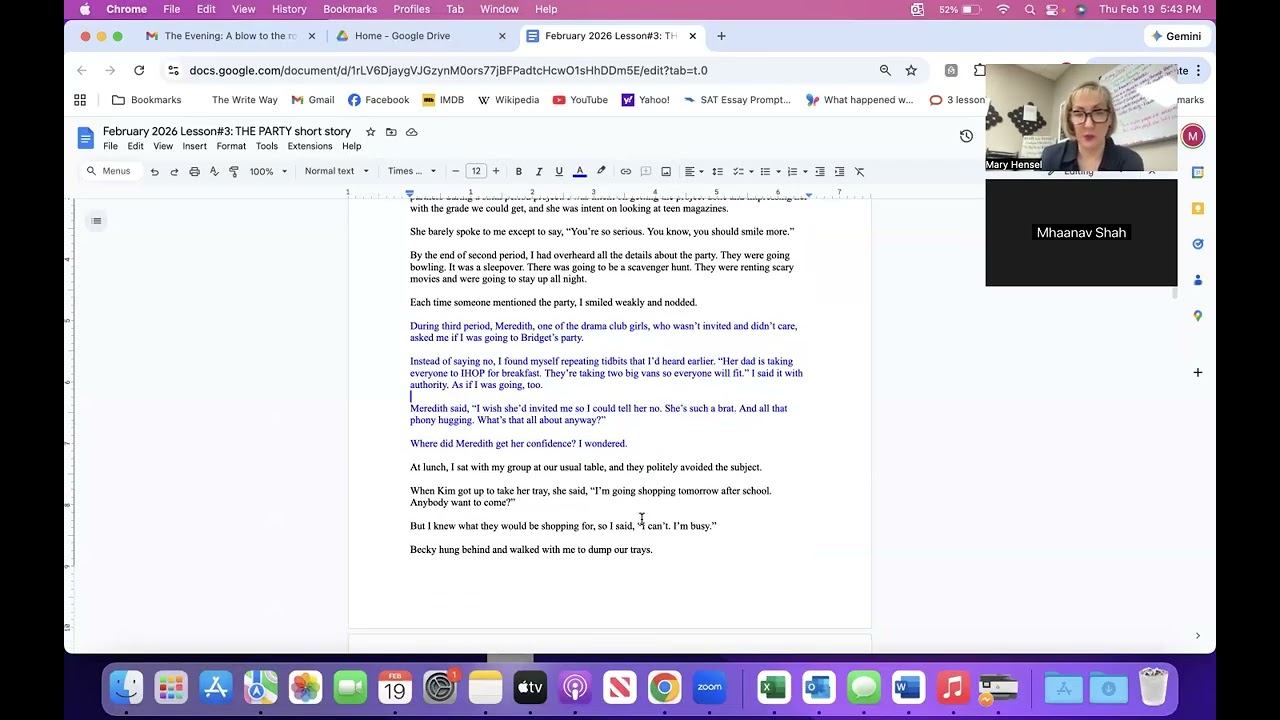Viewport: 1280px width, 720px height.
Task: Run spelling and grammar check icon
Action: click(x=214, y=171)
